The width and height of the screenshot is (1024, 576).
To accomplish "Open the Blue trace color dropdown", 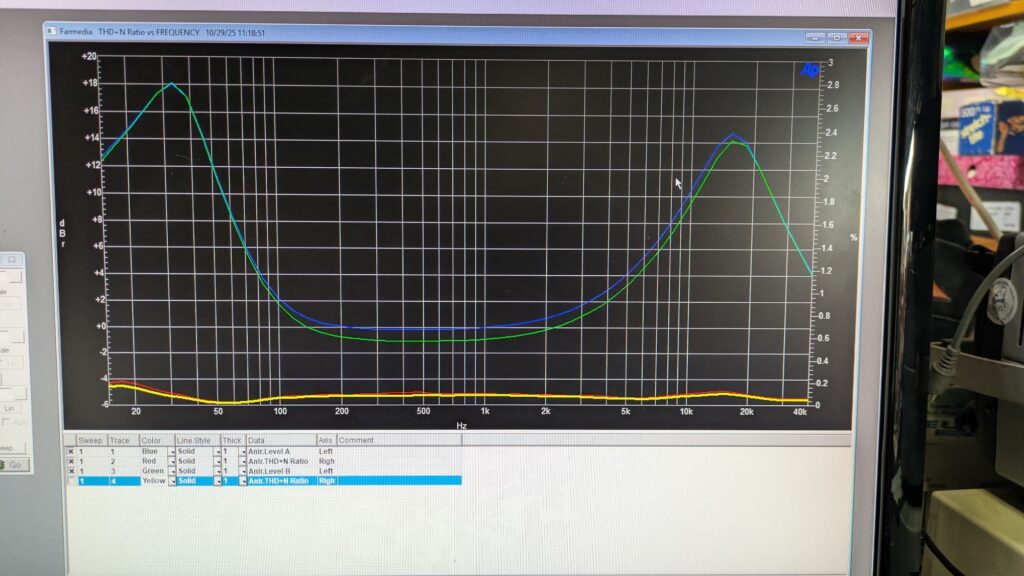I will pos(171,452).
